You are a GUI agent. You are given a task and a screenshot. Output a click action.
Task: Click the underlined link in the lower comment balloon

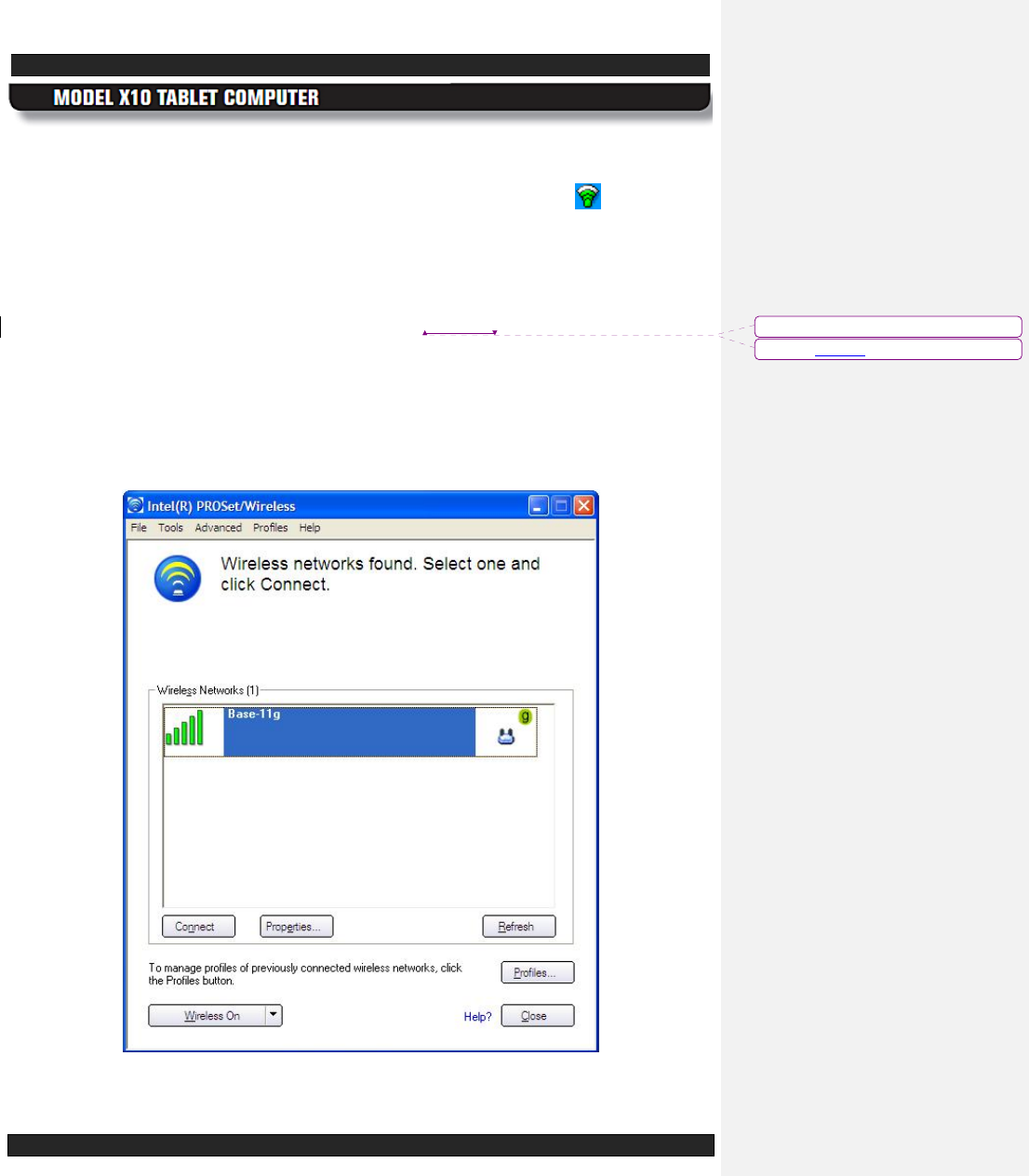click(840, 354)
